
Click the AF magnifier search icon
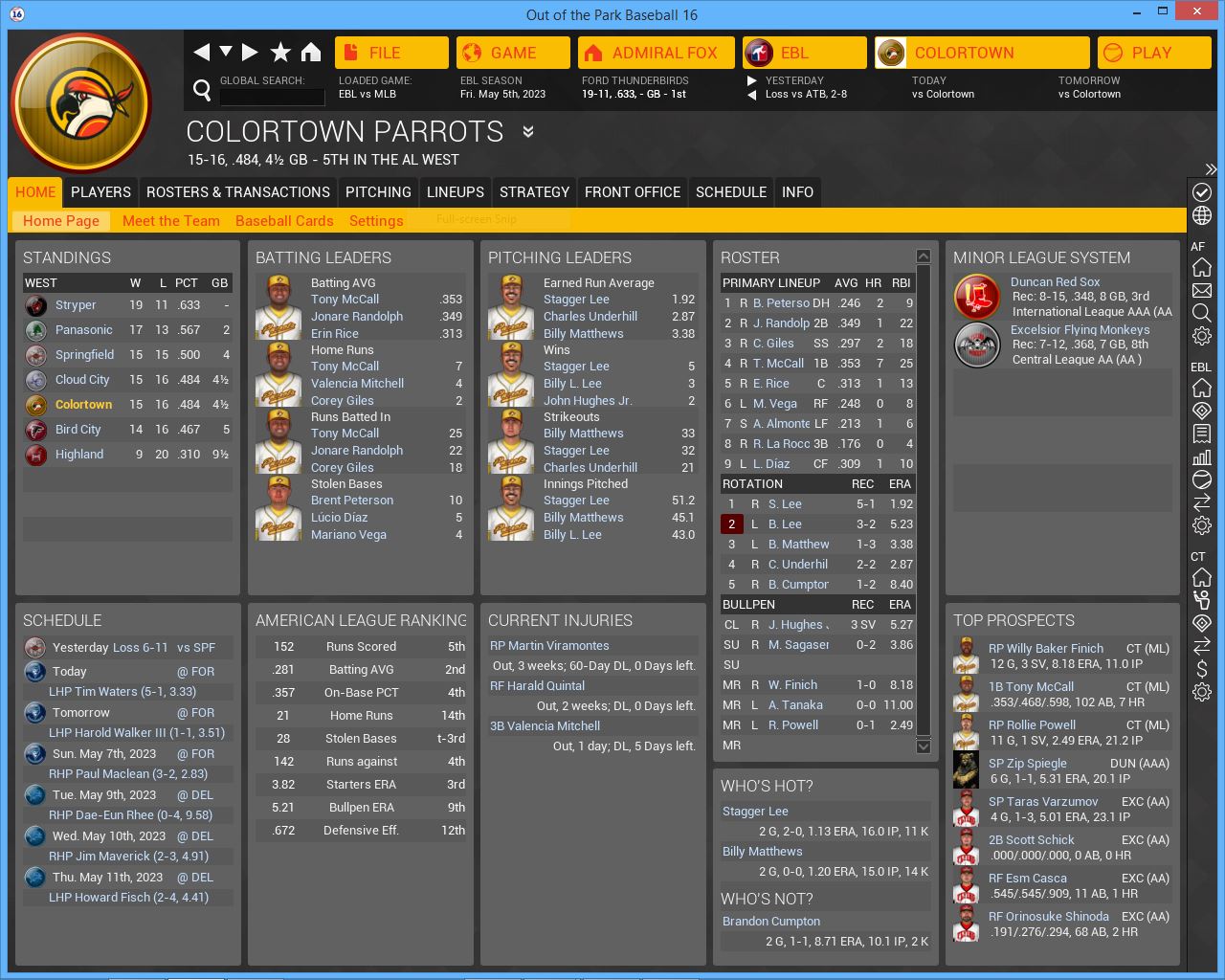pos(1201,313)
